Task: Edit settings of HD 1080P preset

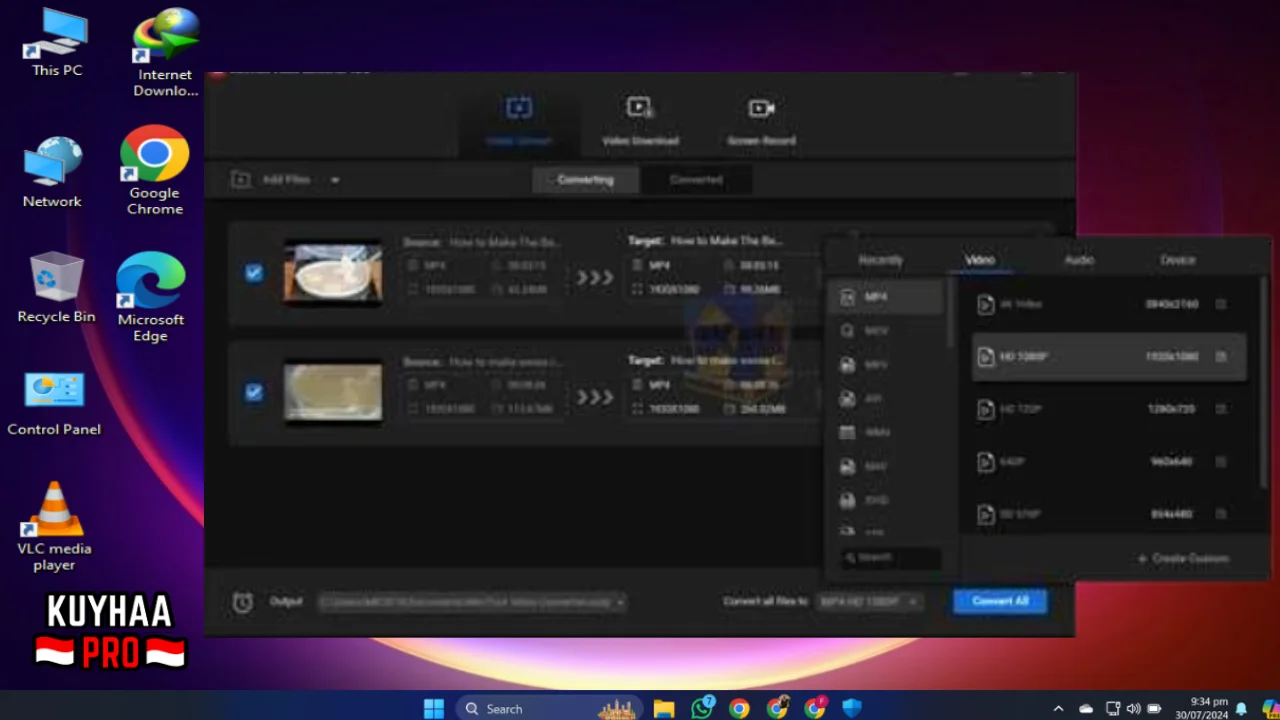Action: coord(1221,357)
